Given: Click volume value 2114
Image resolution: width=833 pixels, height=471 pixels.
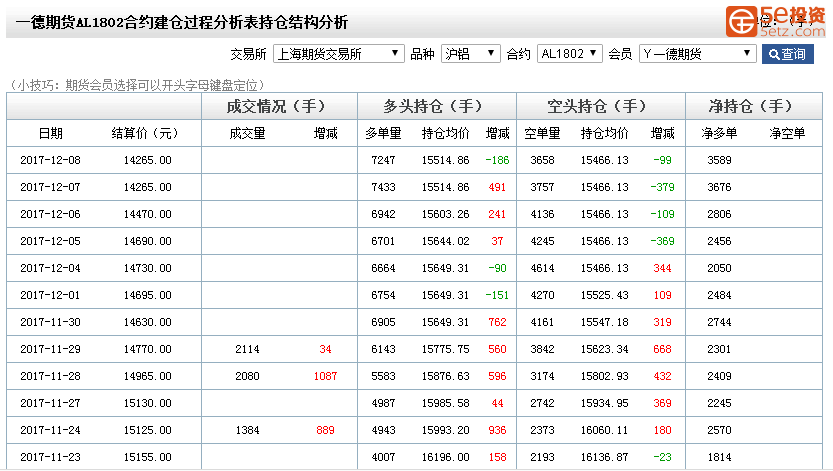Looking at the screenshot, I should 247,349.
